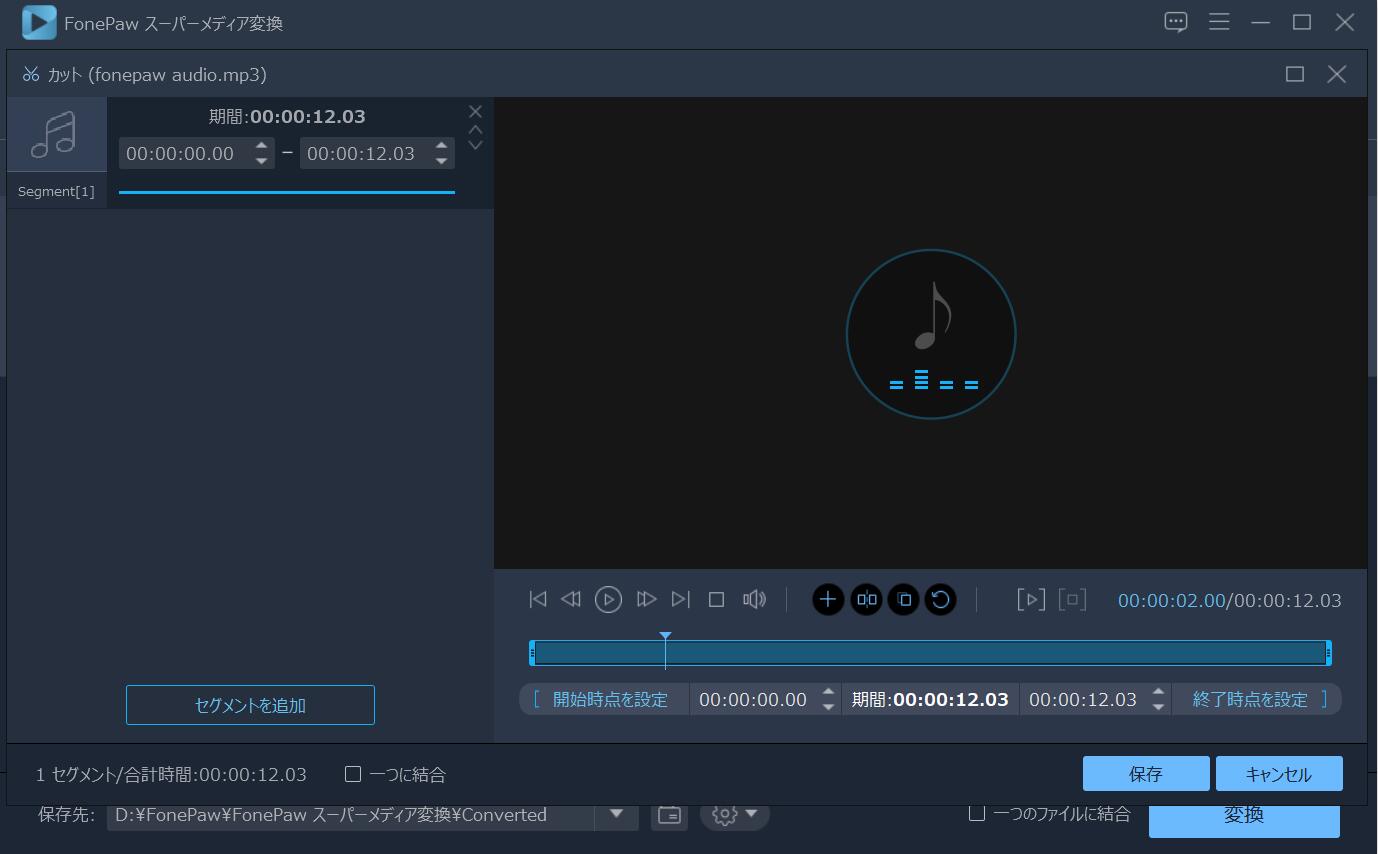The image size is (1378, 854).
Task: Click the blue timeline track bar
Action: (x=930, y=653)
